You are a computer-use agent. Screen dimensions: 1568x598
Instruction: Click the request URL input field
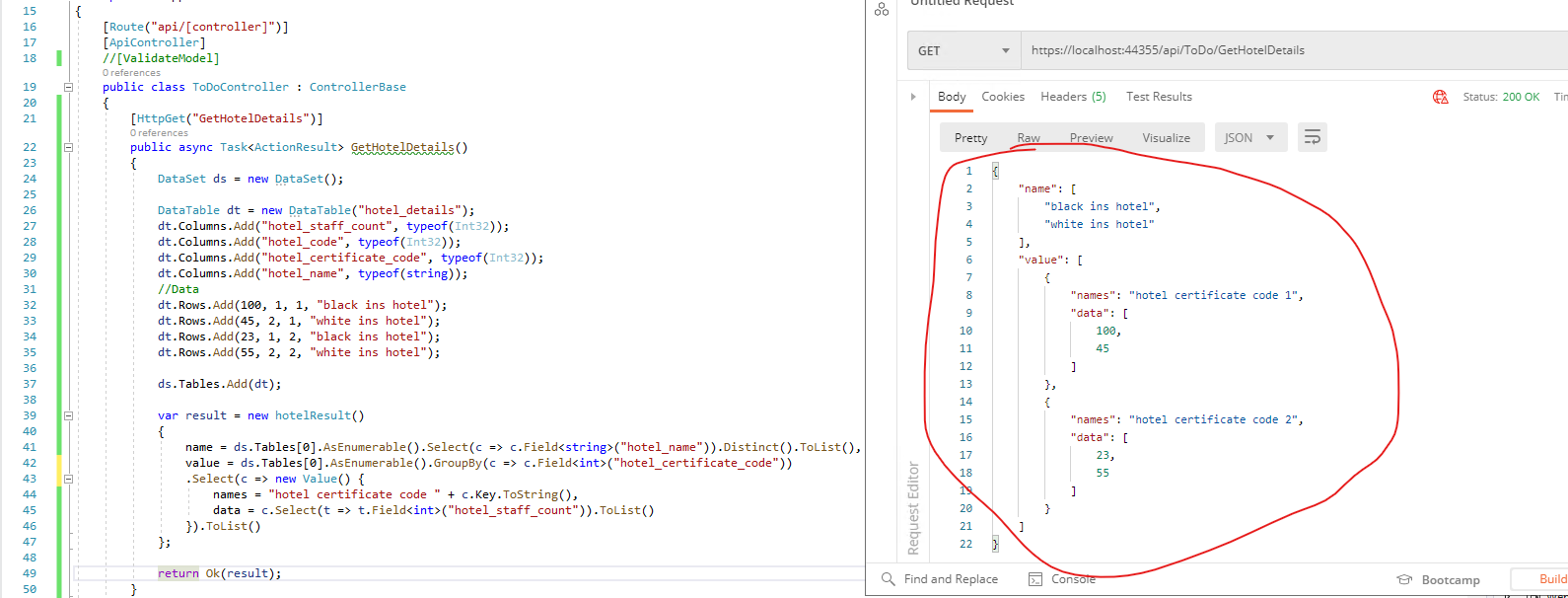pos(1294,50)
